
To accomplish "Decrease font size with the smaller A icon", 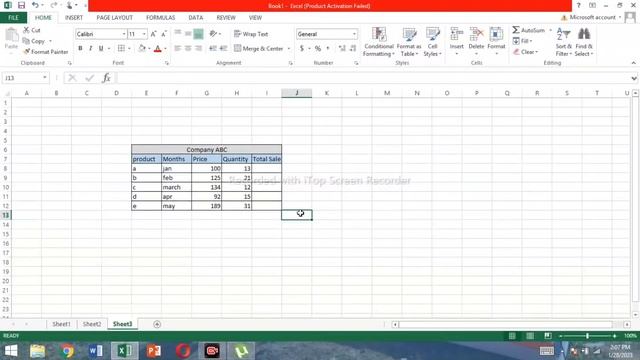I will click(164, 34).
